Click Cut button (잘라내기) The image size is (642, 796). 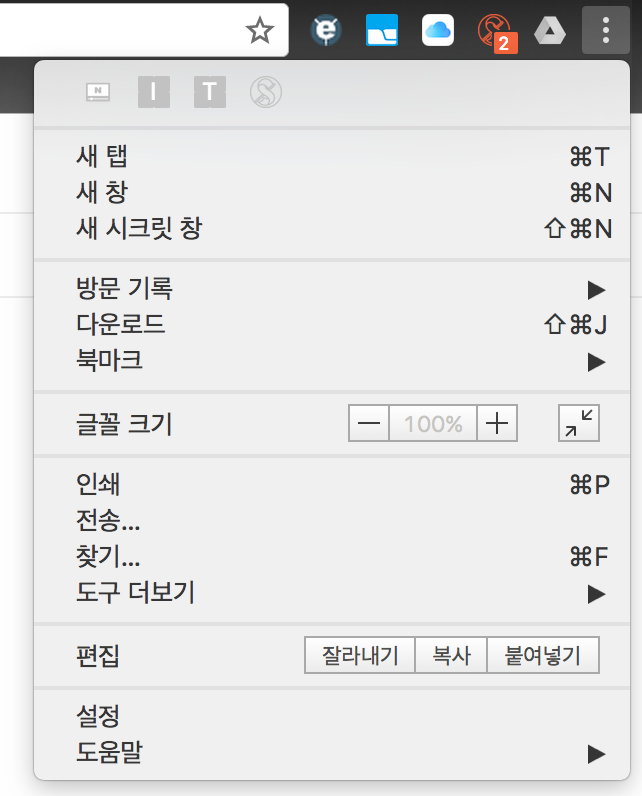click(x=360, y=655)
